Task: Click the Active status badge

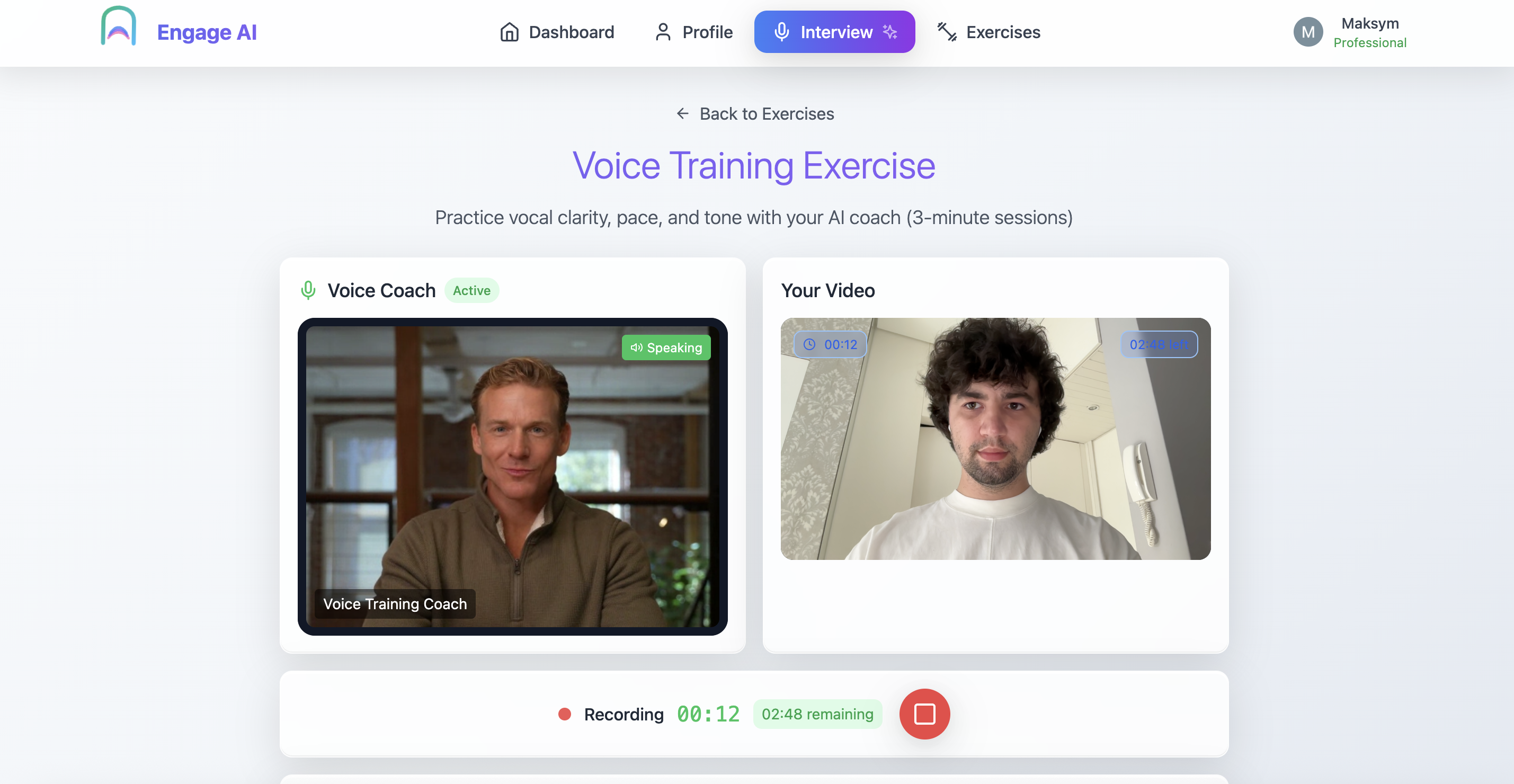Action: tap(471, 290)
